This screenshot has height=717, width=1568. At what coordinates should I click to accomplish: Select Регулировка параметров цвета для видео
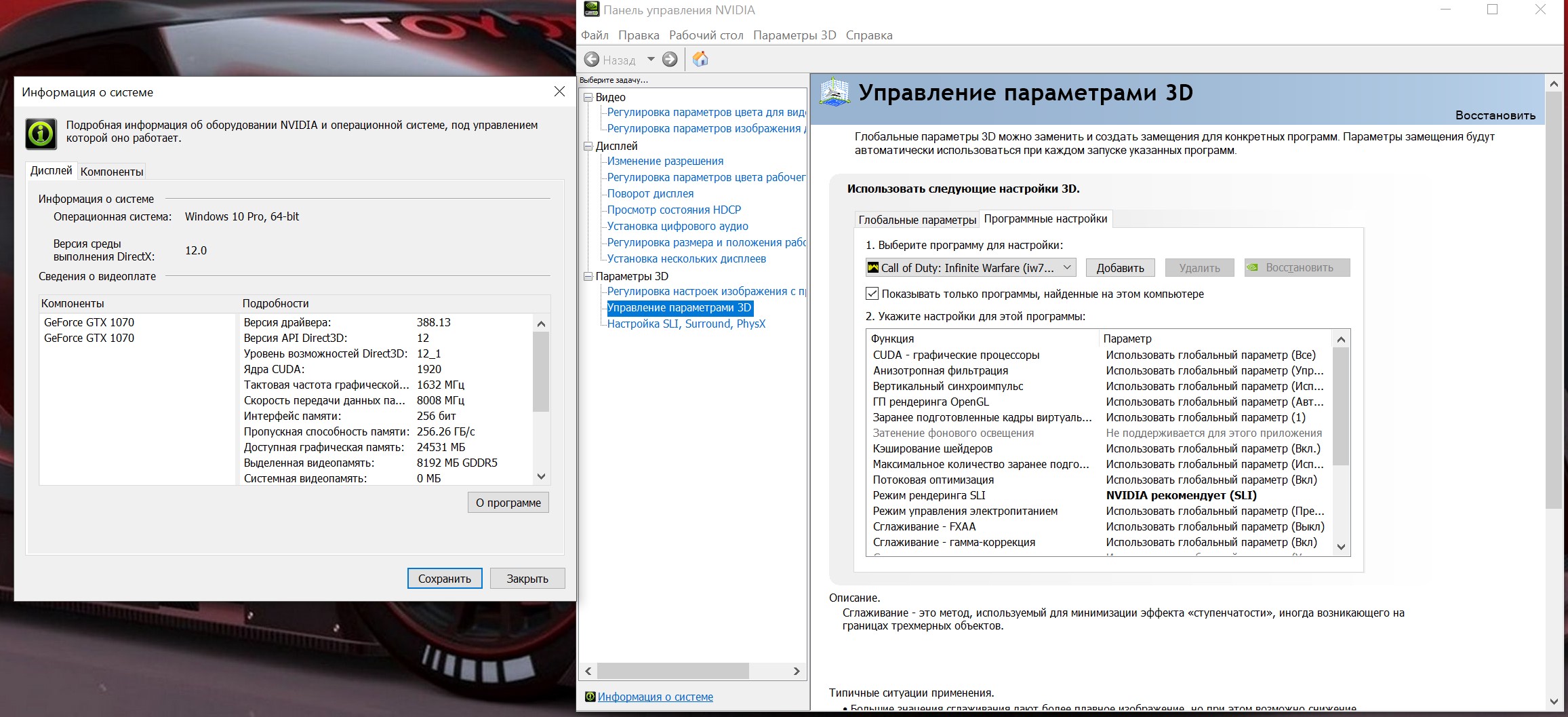(706, 113)
